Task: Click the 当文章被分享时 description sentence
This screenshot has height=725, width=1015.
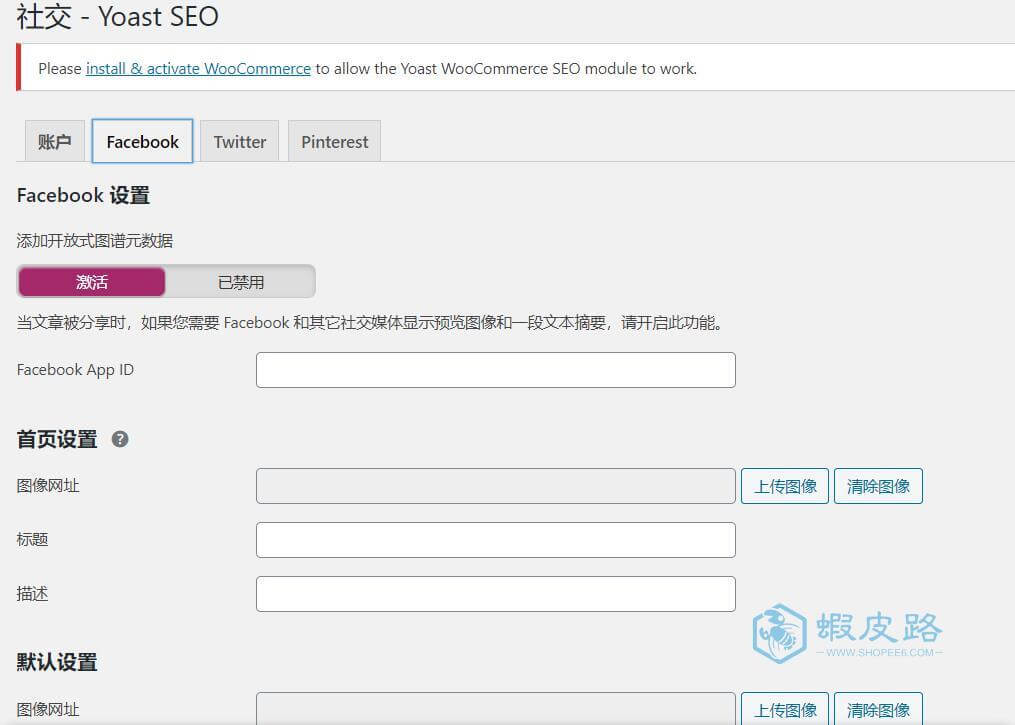Action: (370, 322)
